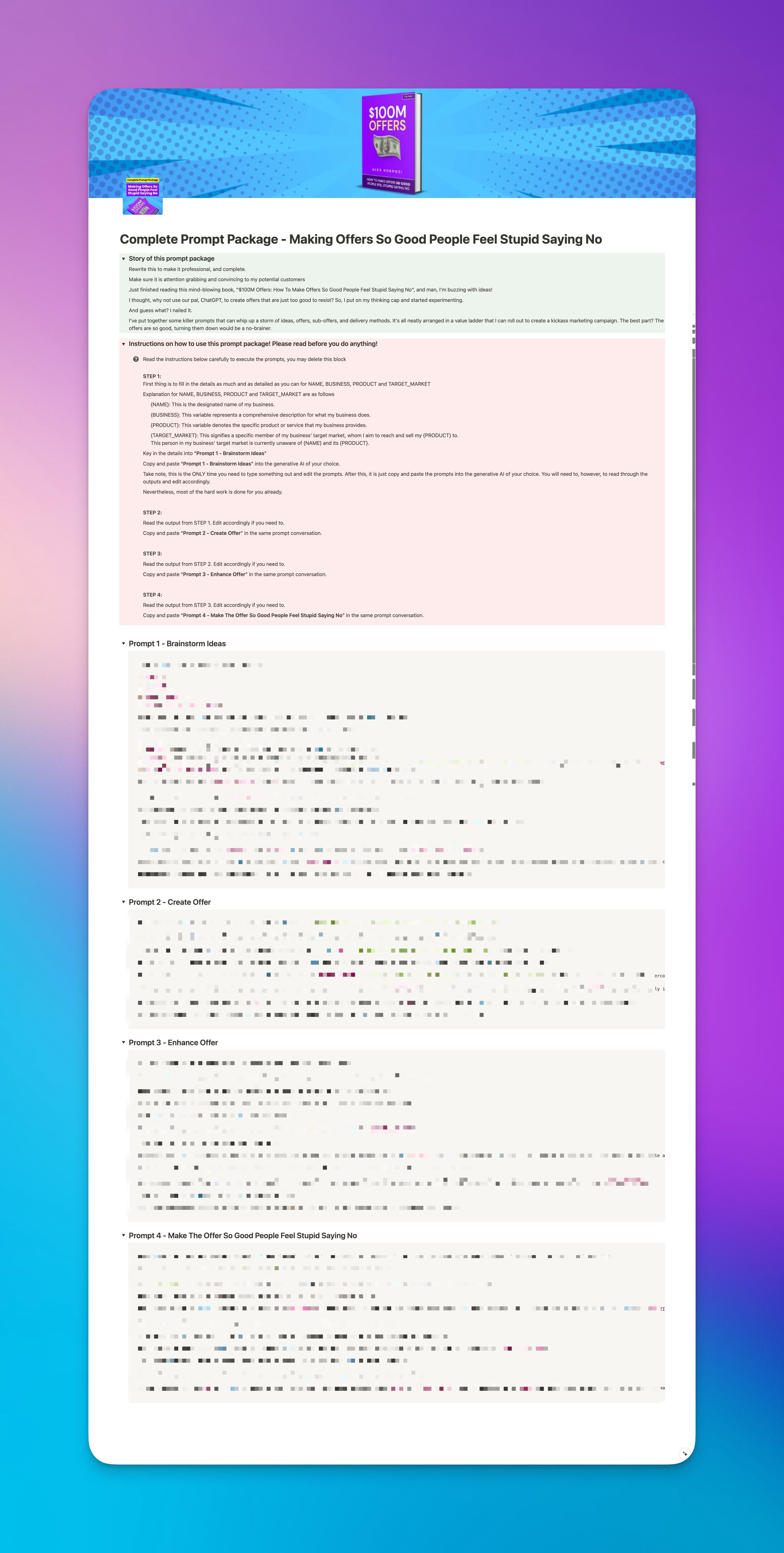The image size is (784, 1553).
Task: Collapse the Prompt 2 - Create Offer toggle arrow
Action: 124,902
